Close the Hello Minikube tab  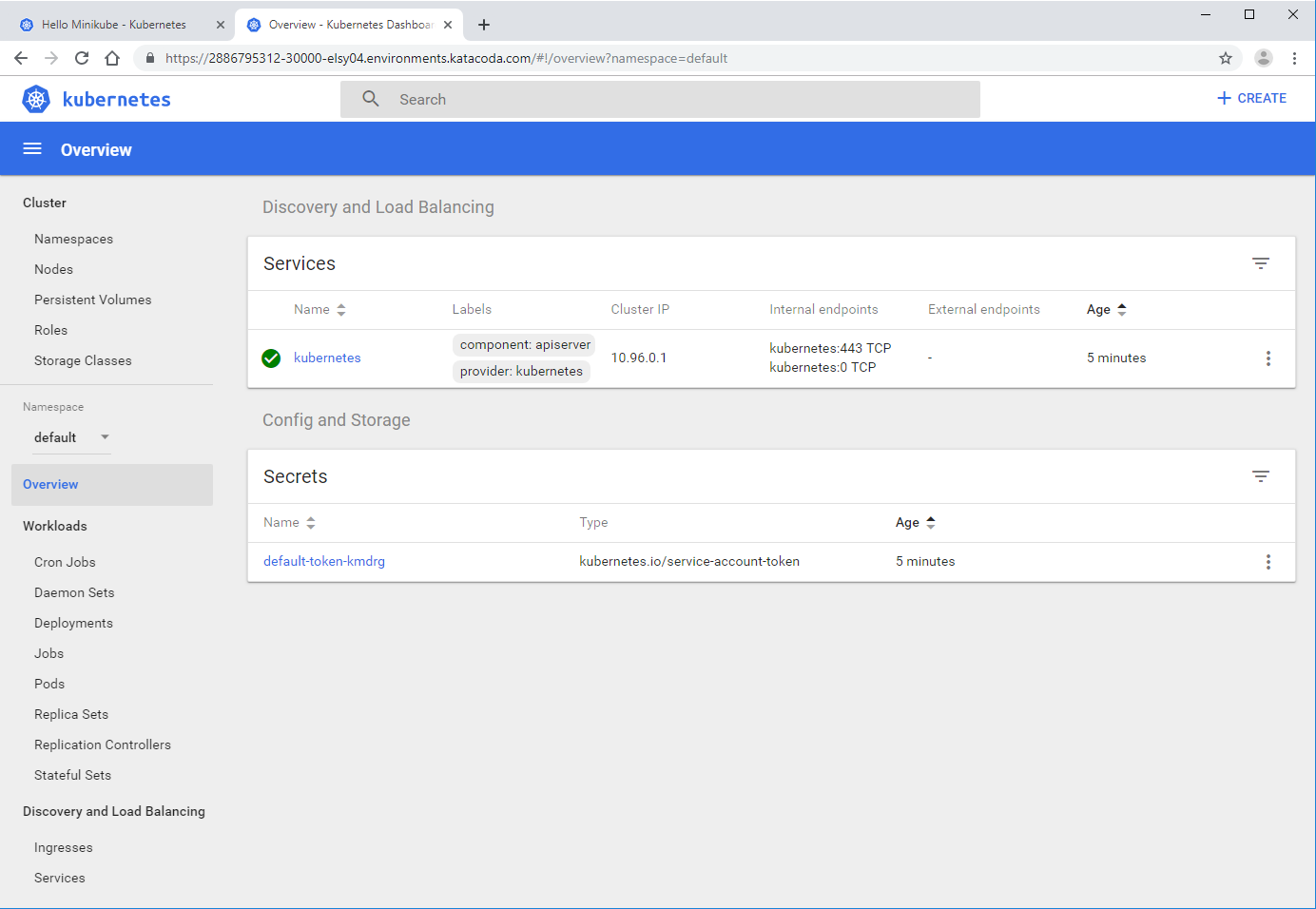(221, 25)
